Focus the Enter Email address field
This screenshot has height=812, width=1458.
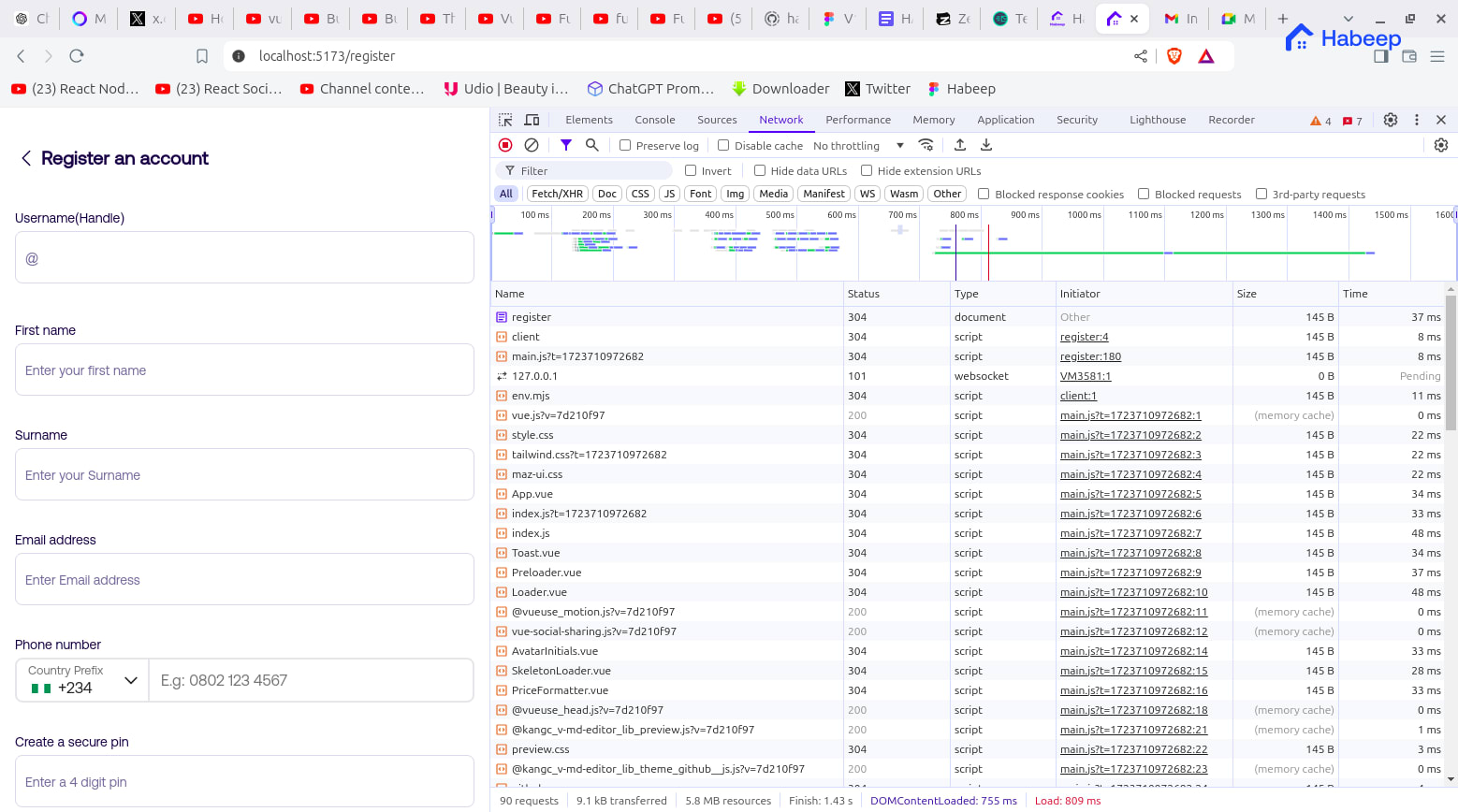click(x=244, y=580)
